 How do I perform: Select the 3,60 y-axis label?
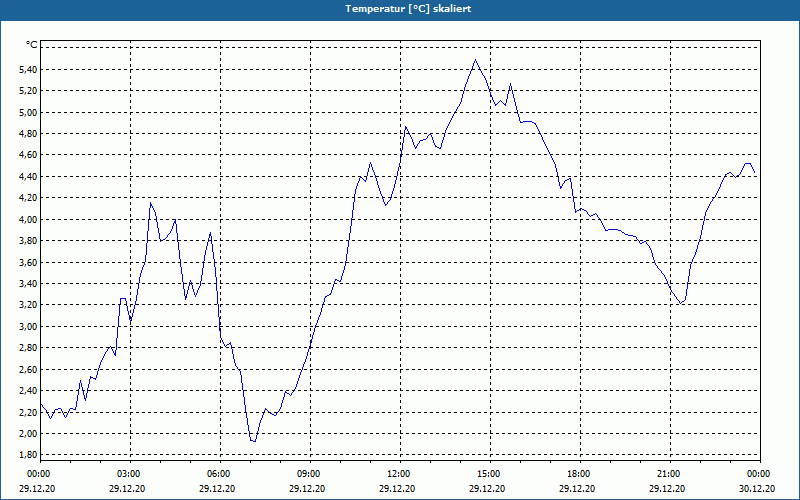[28, 262]
